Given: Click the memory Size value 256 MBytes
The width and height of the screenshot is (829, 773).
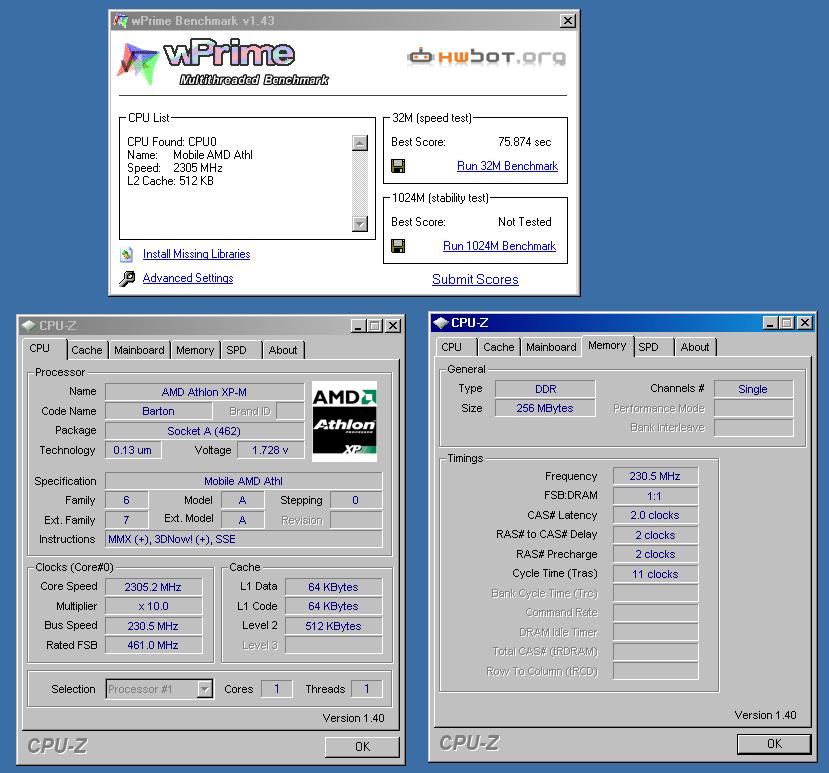Looking at the screenshot, I should tap(545, 408).
